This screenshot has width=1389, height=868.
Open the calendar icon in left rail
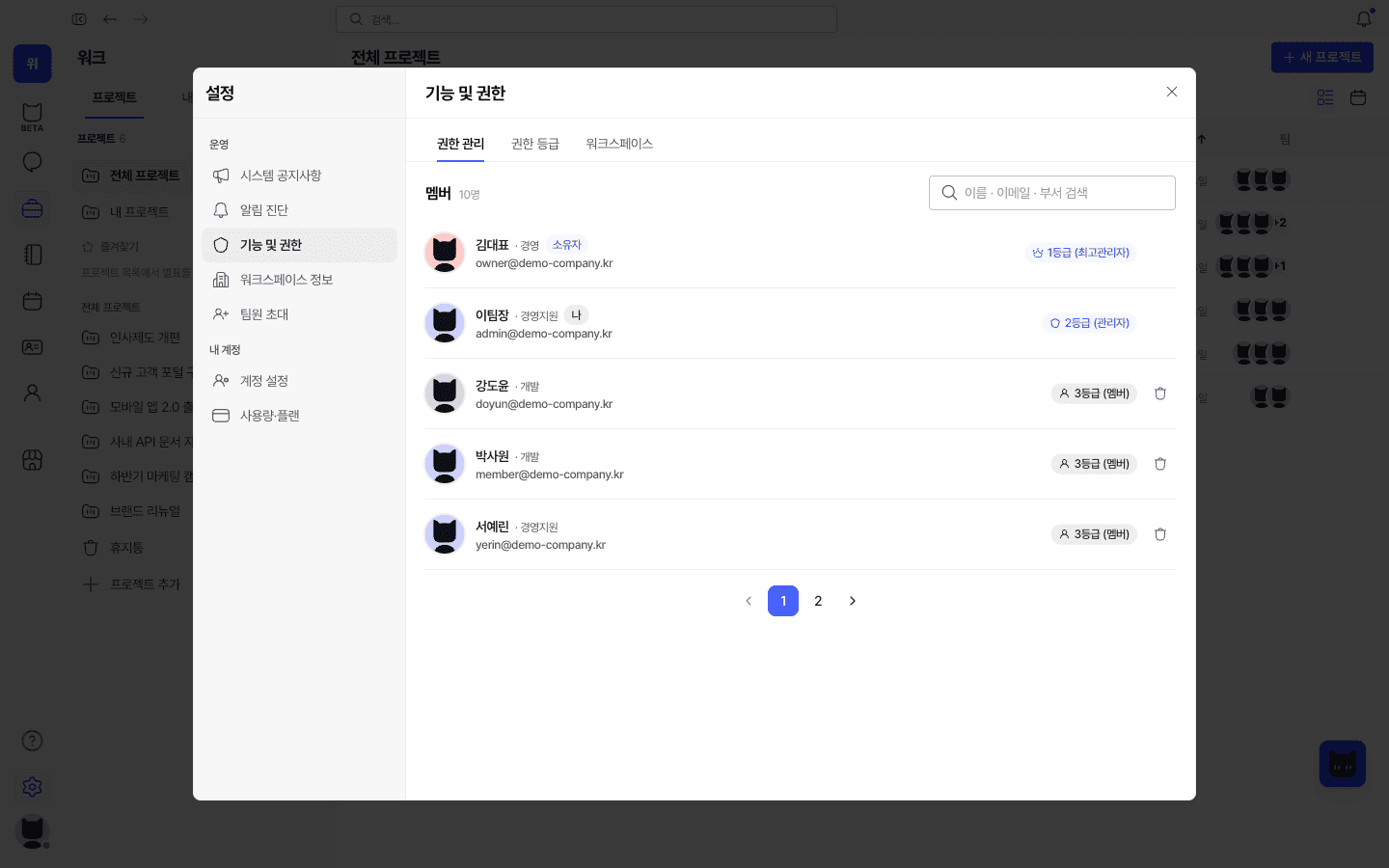click(x=32, y=301)
